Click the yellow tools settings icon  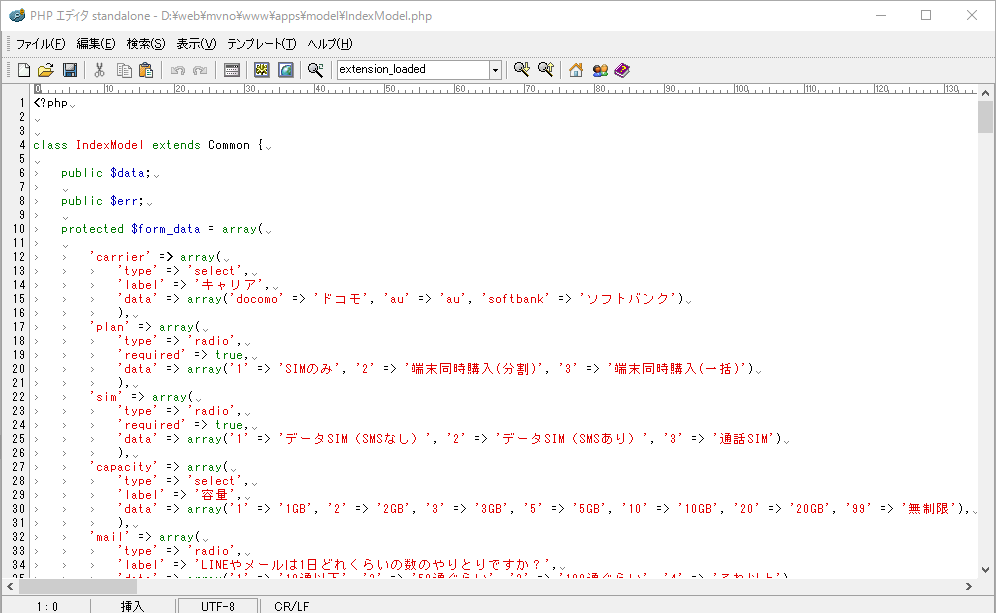tap(262, 70)
